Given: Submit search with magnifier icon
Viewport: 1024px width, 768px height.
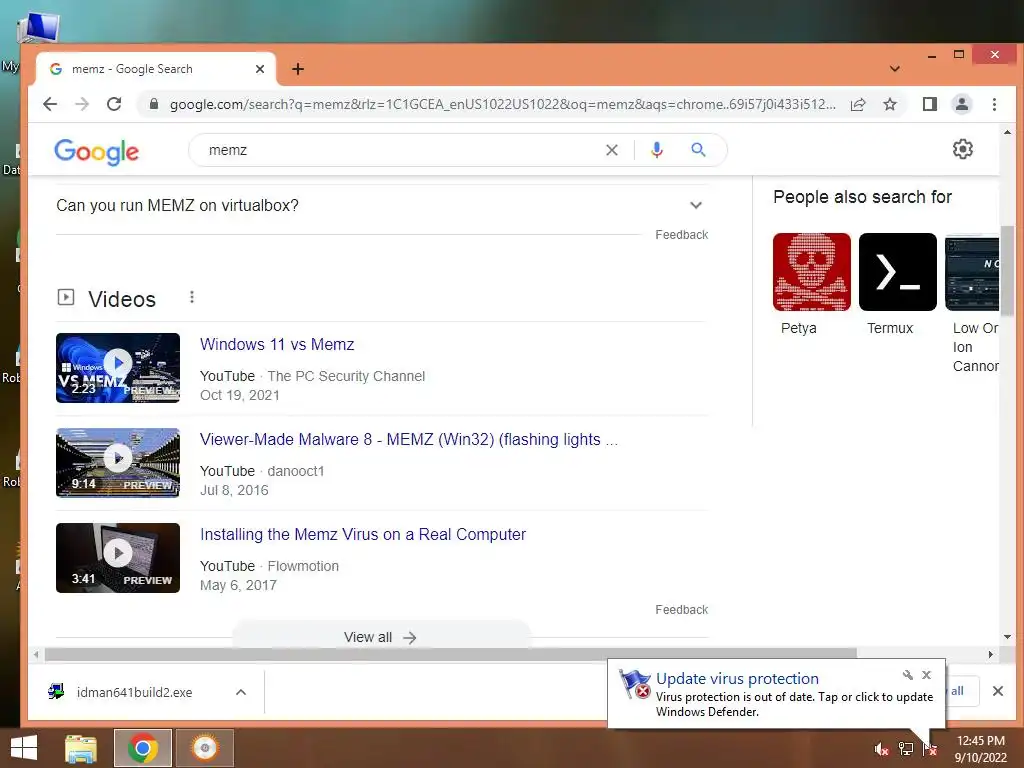Looking at the screenshot, I should click(698, 150).
